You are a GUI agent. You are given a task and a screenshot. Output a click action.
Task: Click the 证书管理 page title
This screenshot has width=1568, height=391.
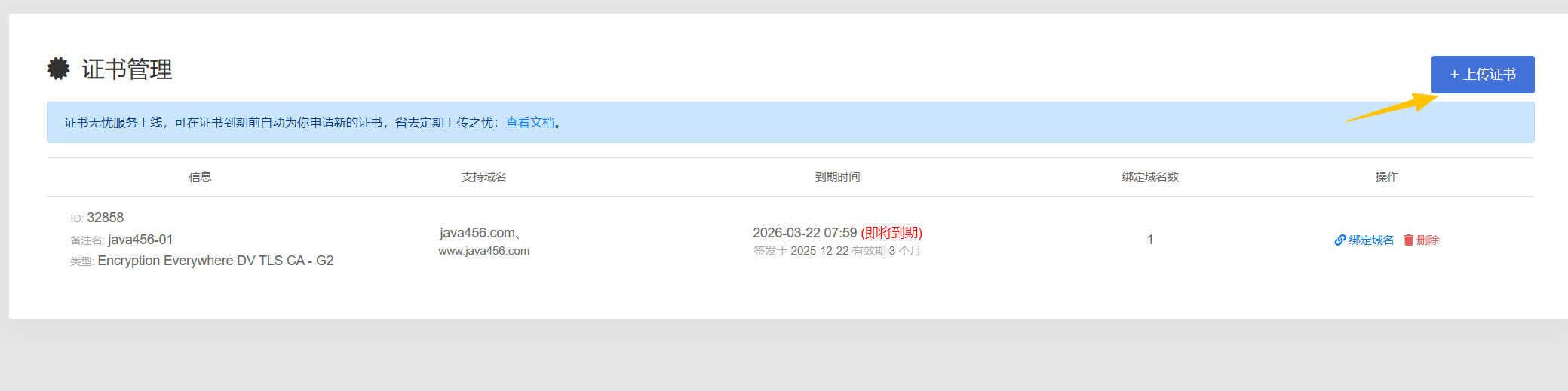tap(127, 69)
